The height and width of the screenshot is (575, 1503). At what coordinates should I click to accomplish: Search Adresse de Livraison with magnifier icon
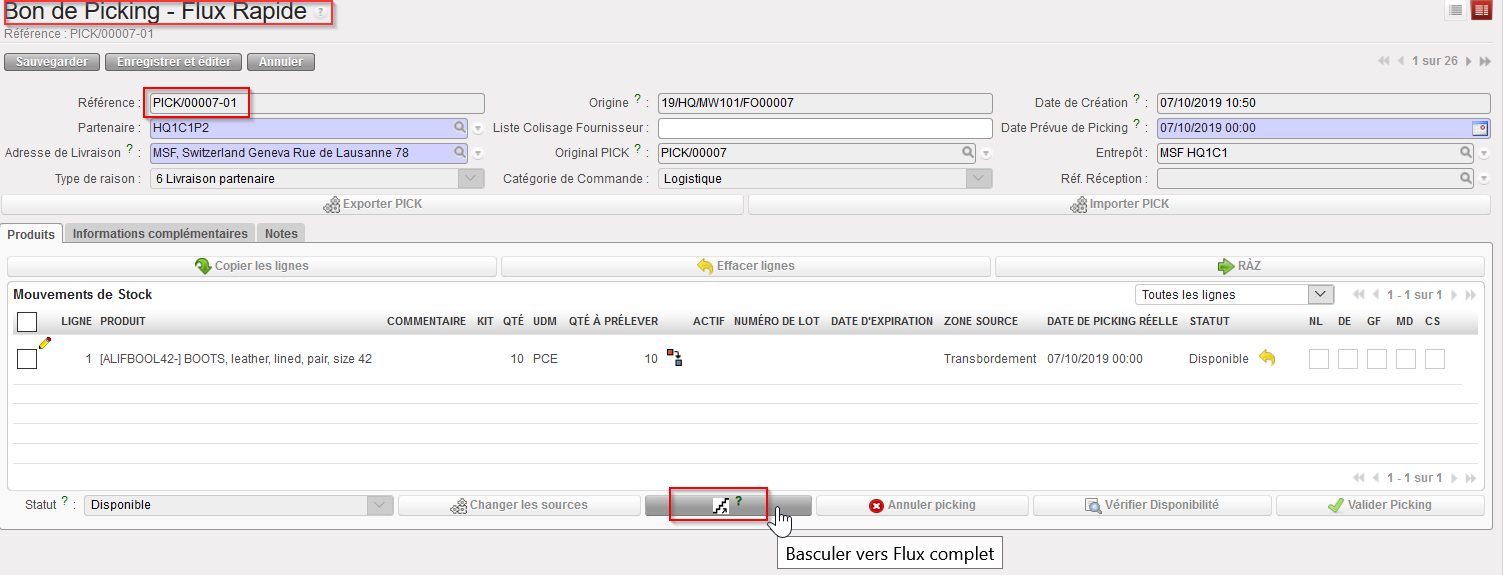tap(460, 153)
